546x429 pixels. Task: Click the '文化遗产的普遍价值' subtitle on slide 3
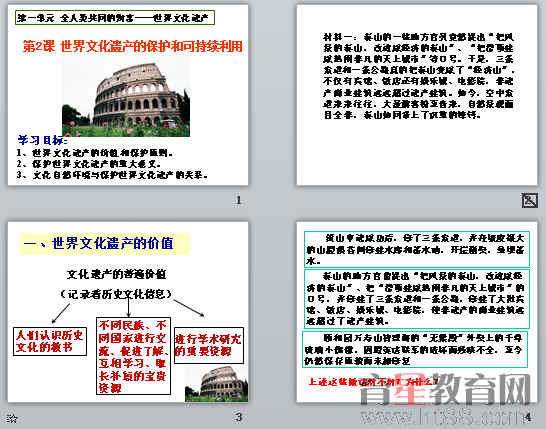pos(116,274)
